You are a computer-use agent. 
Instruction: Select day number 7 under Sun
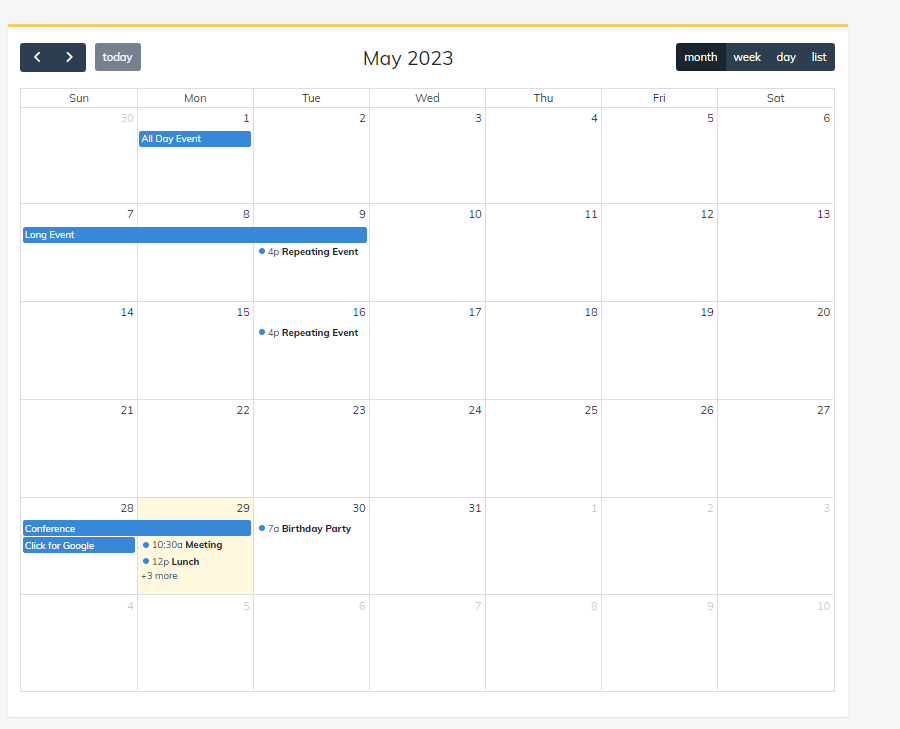[130, 214]
